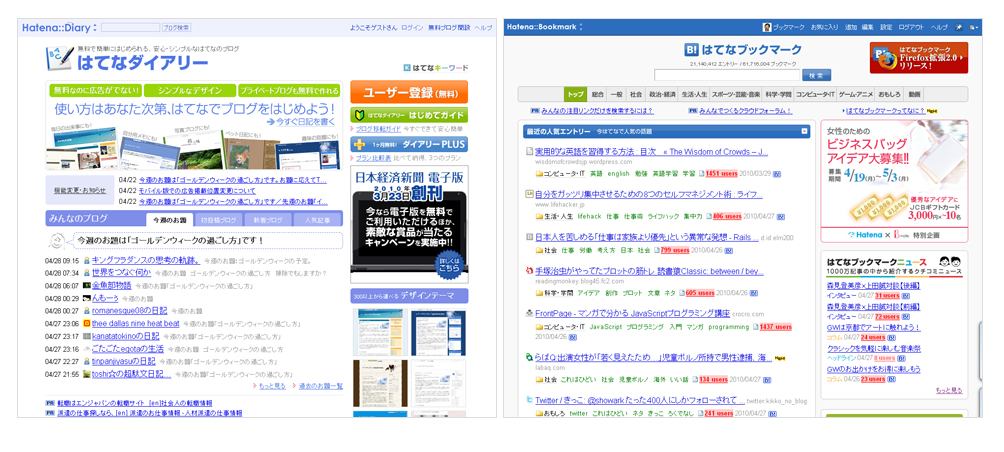
Task: Click the 今すぐ日記を書く link
Action: click(x=300, y=120)
